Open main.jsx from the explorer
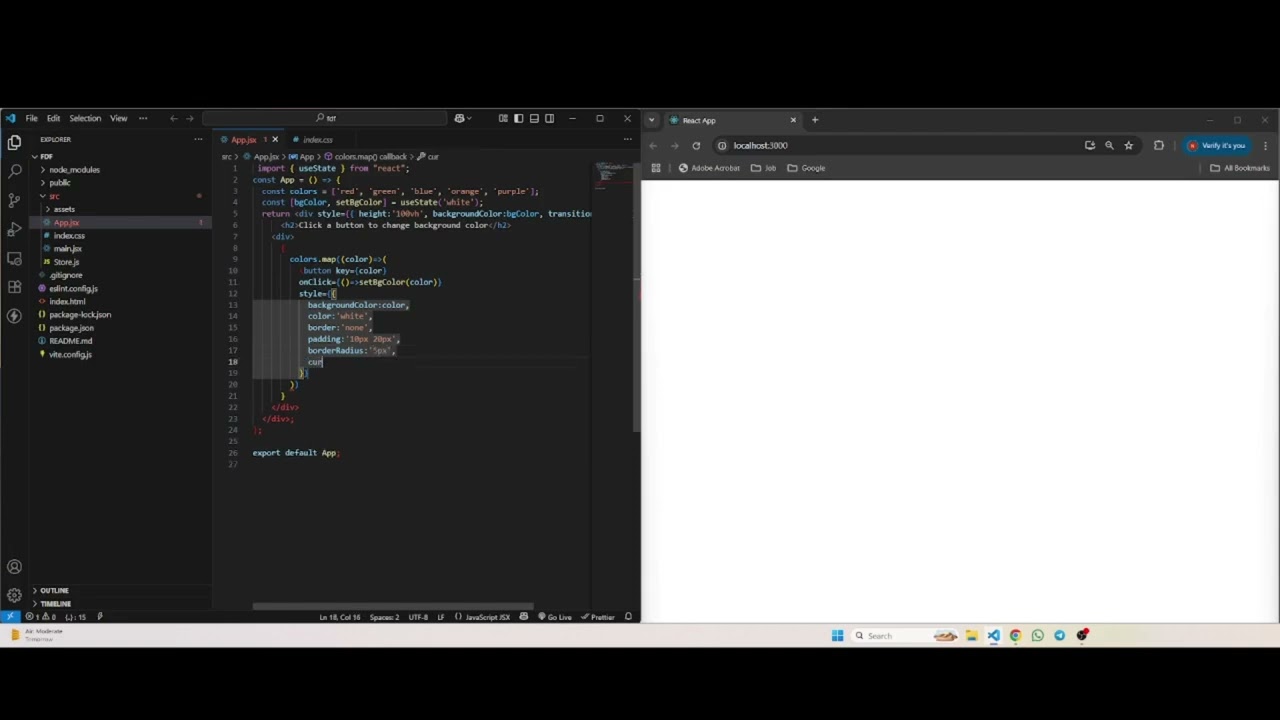This screenshot has width=1280, height=720. point(68,248)
